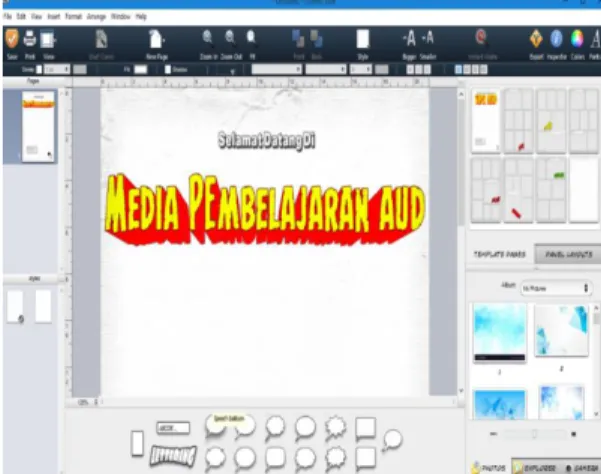Click the Start Comic toolbar icon
Screen dimensions: 601x474
coord(101,39)
